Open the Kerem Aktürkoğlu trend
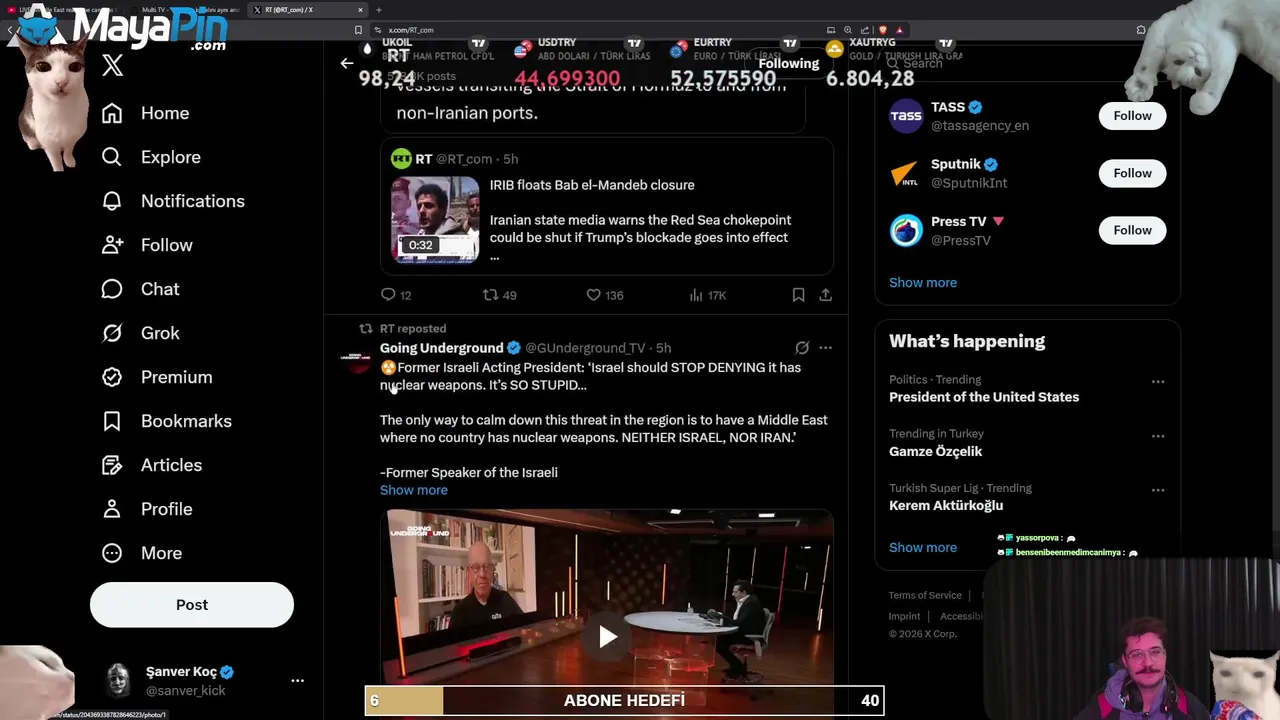 946,505
